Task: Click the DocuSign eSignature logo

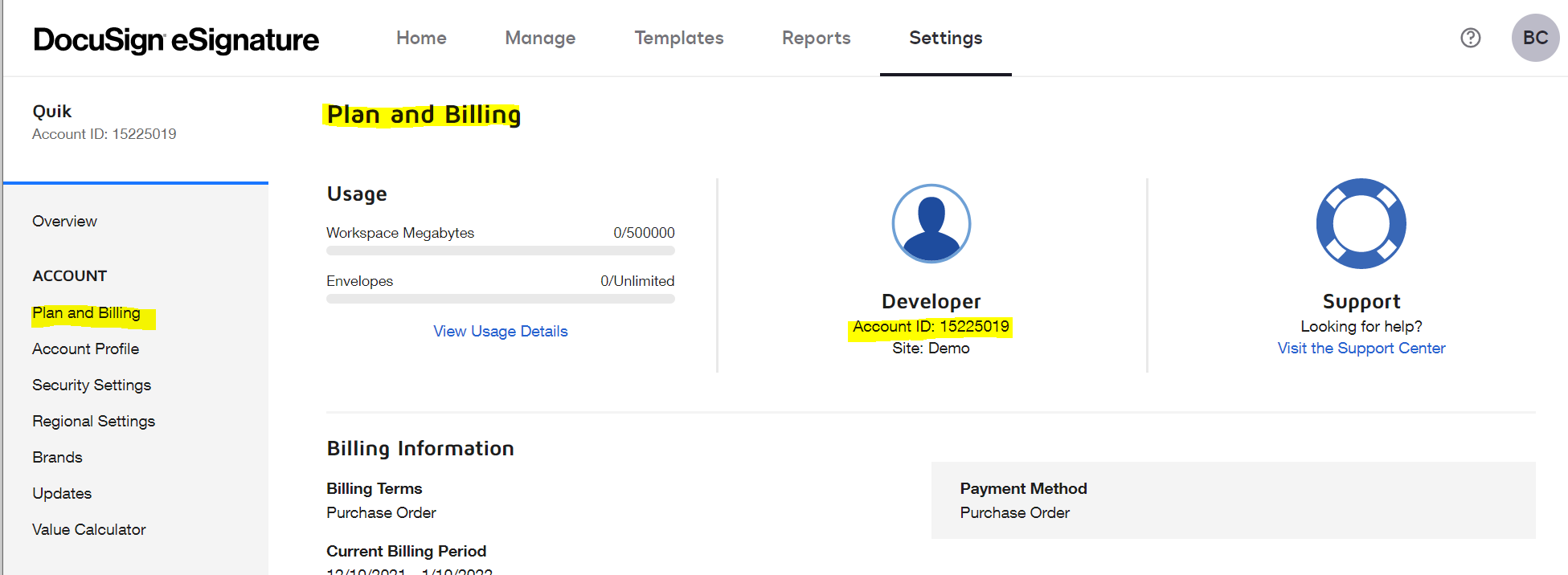Action: pos(176,39)
